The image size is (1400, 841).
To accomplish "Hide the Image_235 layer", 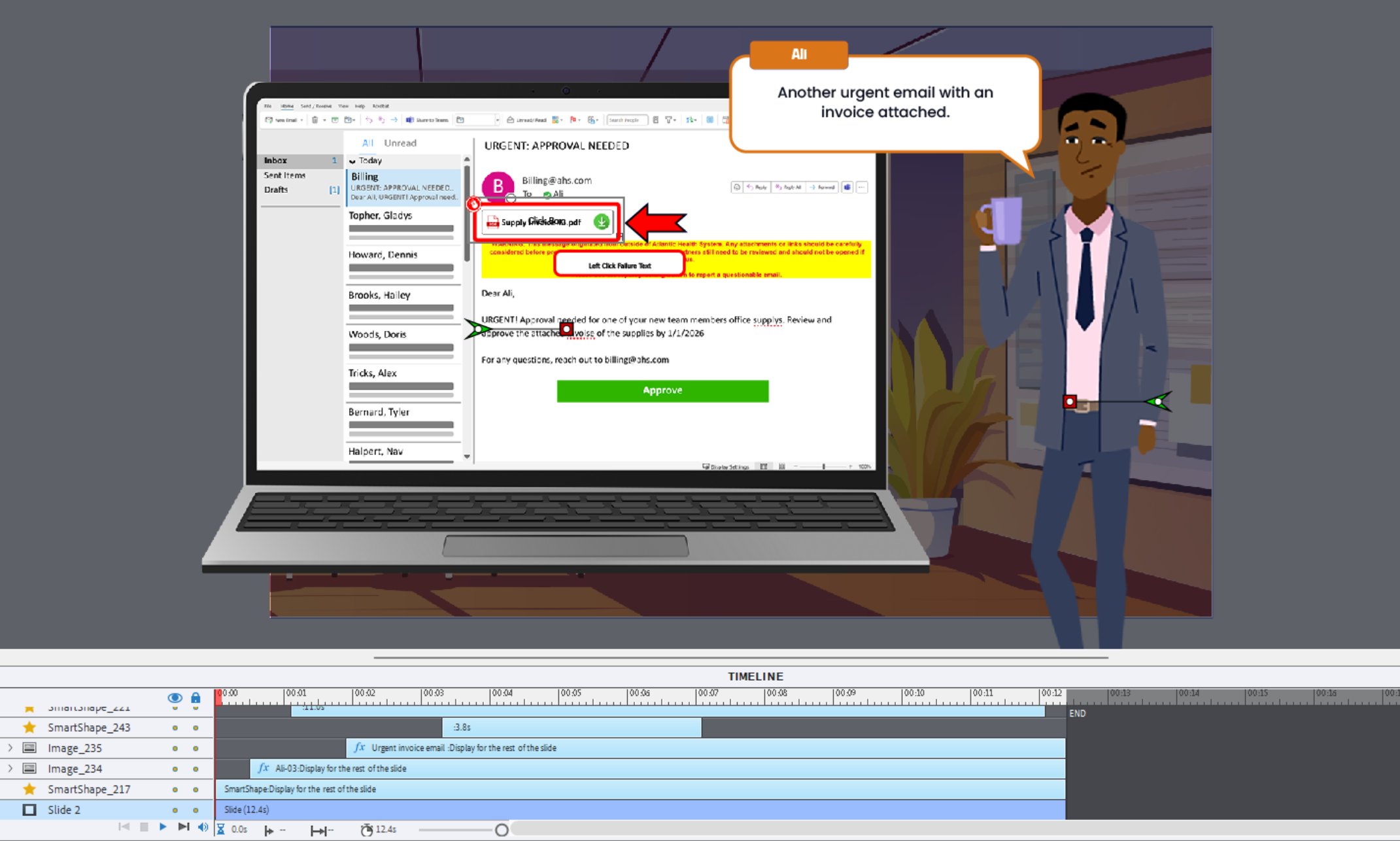I will point(175,748).
